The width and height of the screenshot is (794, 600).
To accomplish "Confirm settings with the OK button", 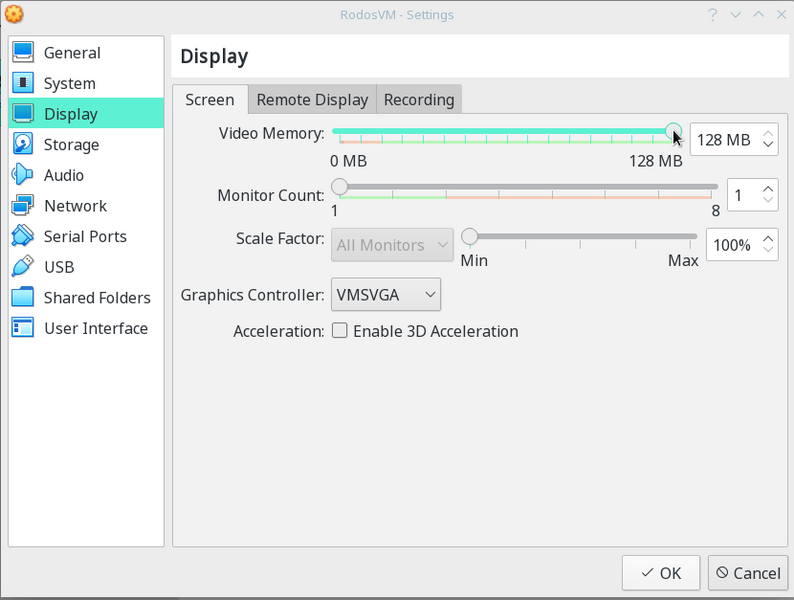I will pyautogui.click(x=660, y=573).
